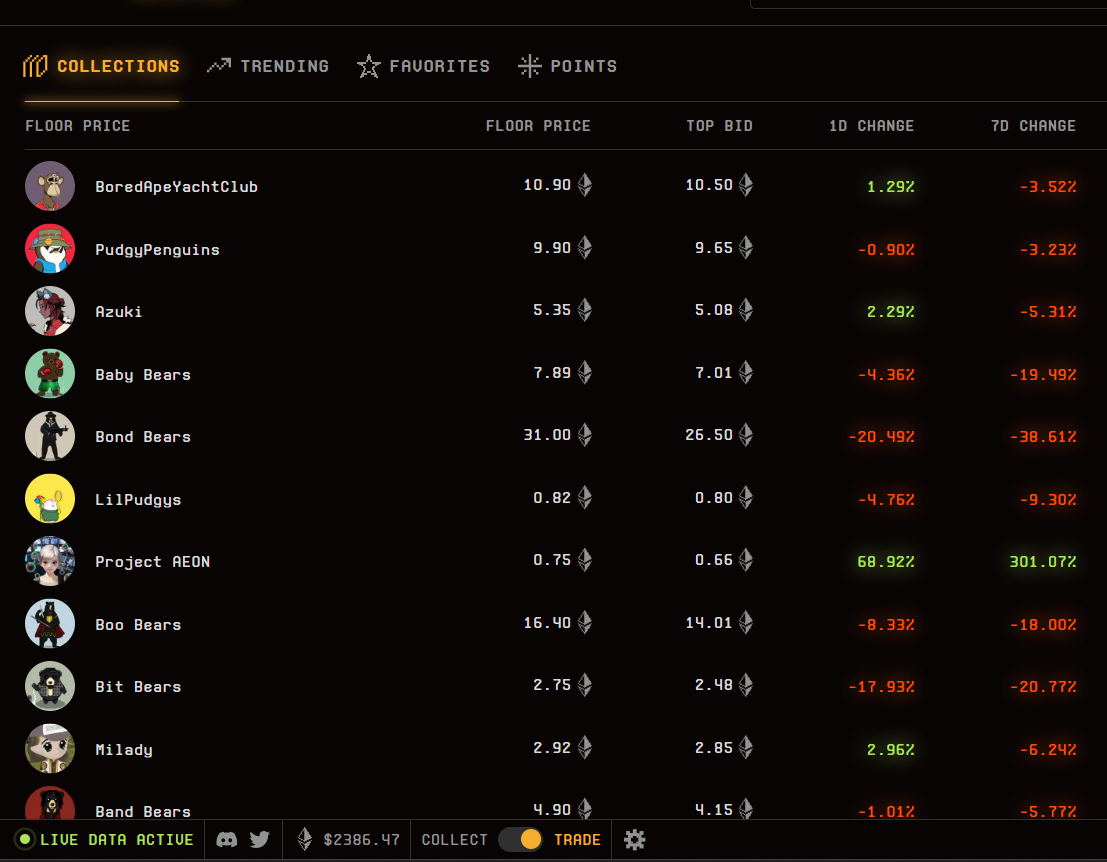Open the Project AEON collection name
This screenshot has width=1107, height=862.
152,561
